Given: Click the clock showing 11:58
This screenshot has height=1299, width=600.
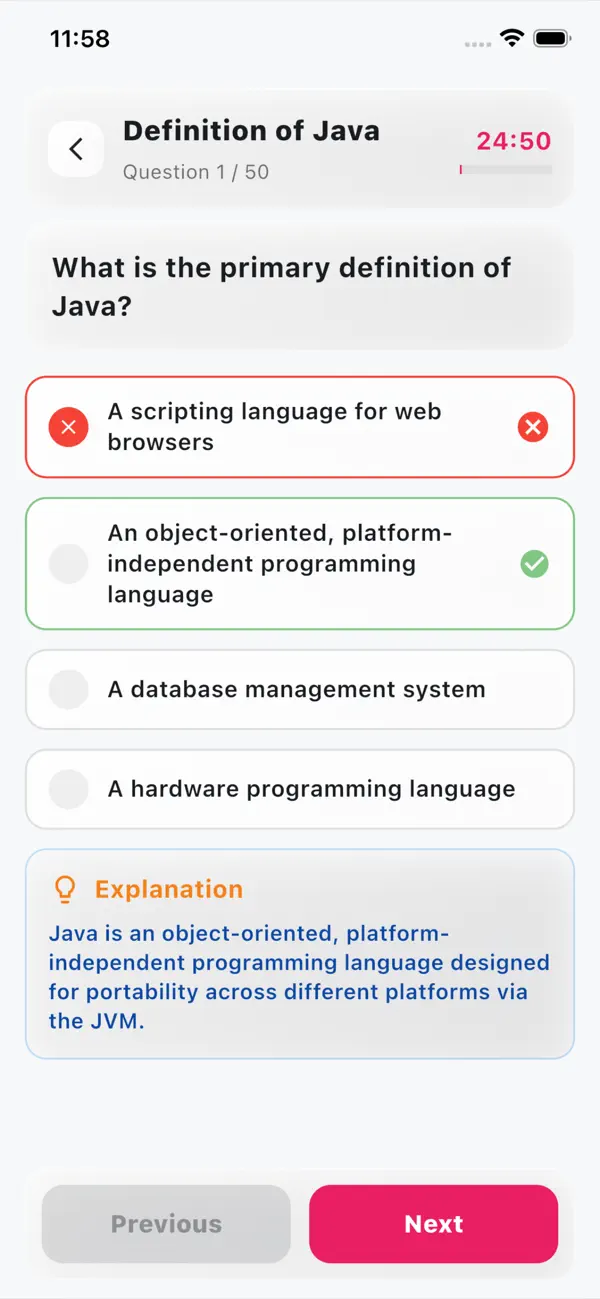Looking at the screenshot, I should pyautogui.click(x=78, y=38).
